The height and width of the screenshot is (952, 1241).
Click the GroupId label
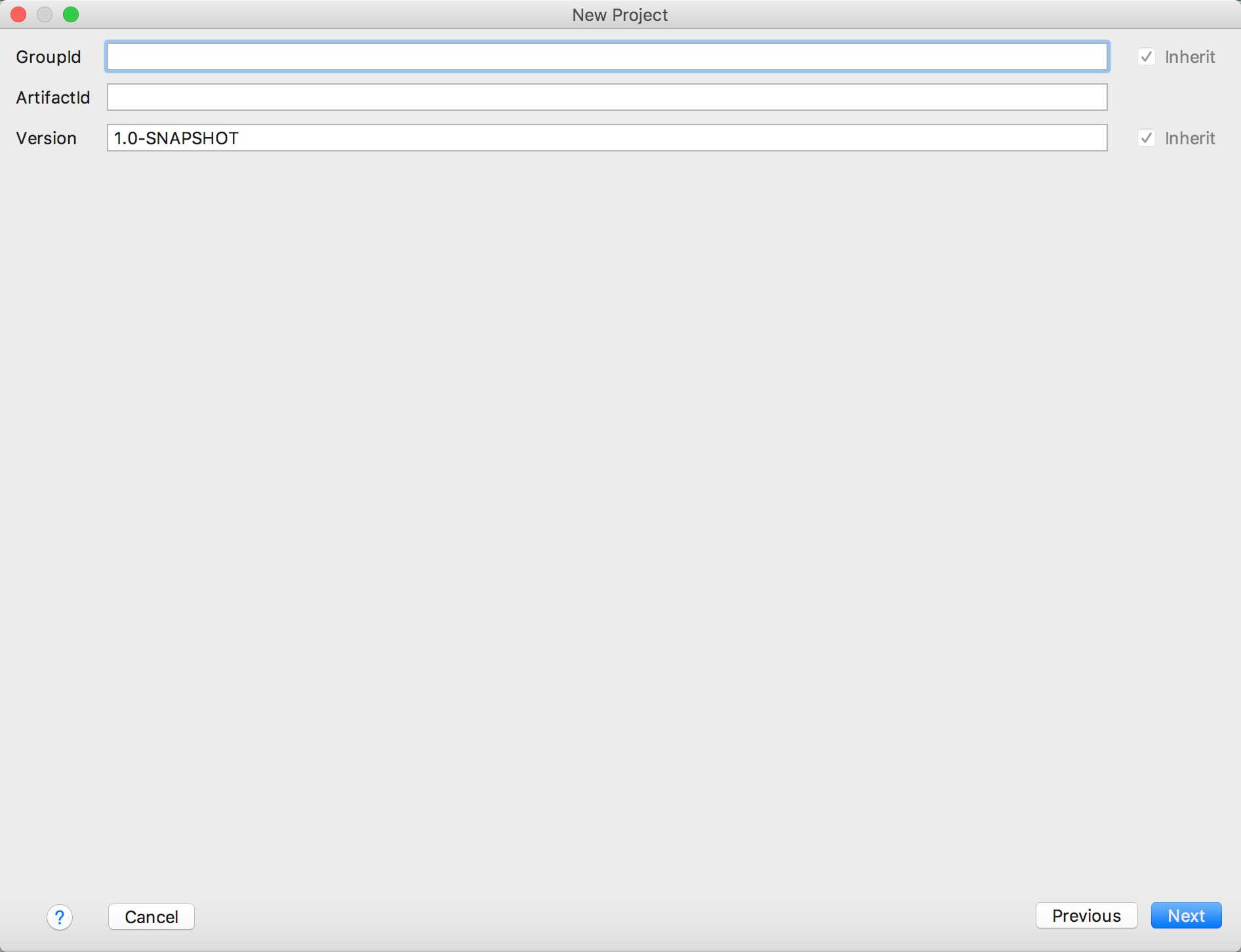[49, 57]
